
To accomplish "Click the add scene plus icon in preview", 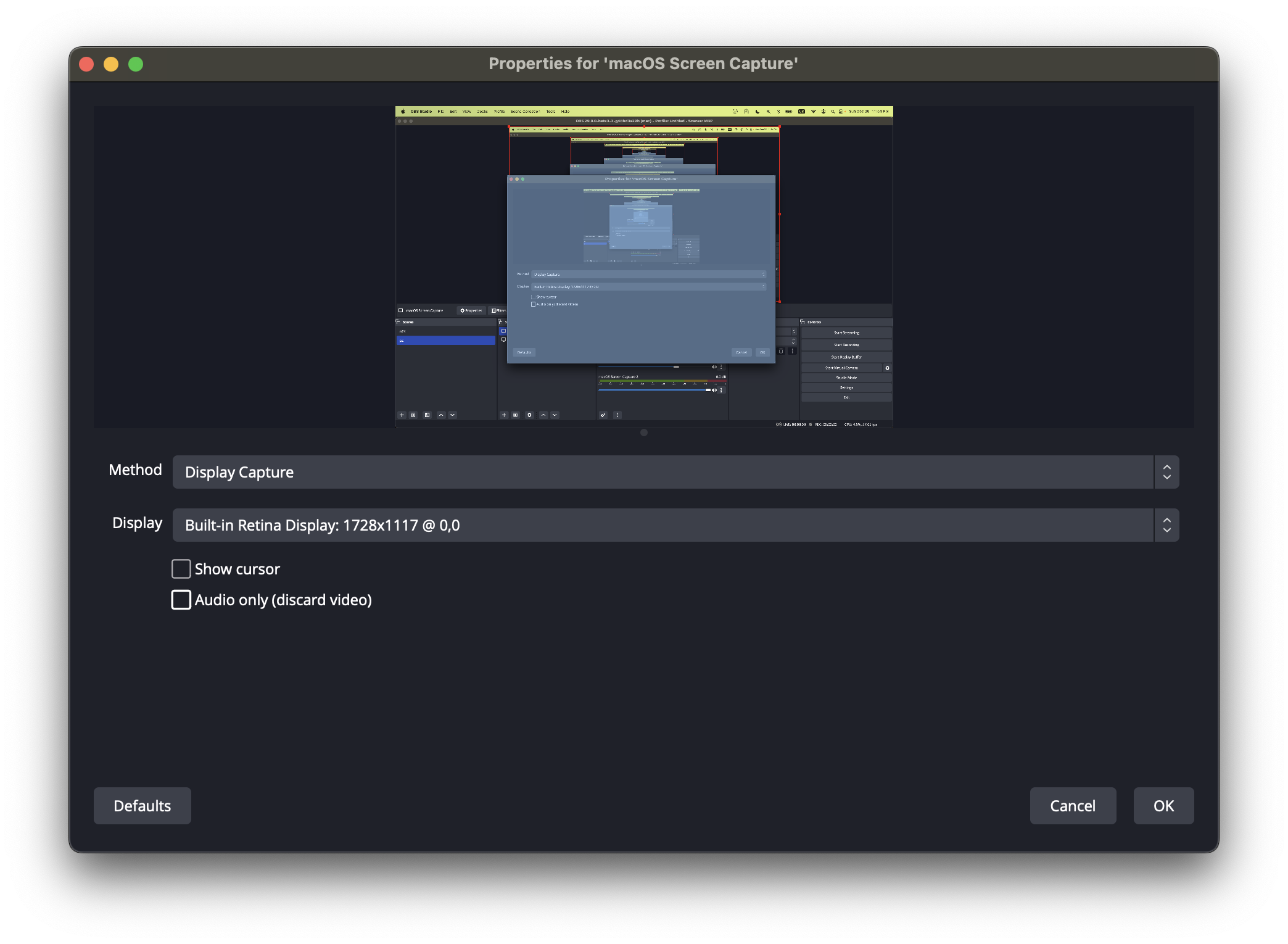I will (x=402, y=415).
